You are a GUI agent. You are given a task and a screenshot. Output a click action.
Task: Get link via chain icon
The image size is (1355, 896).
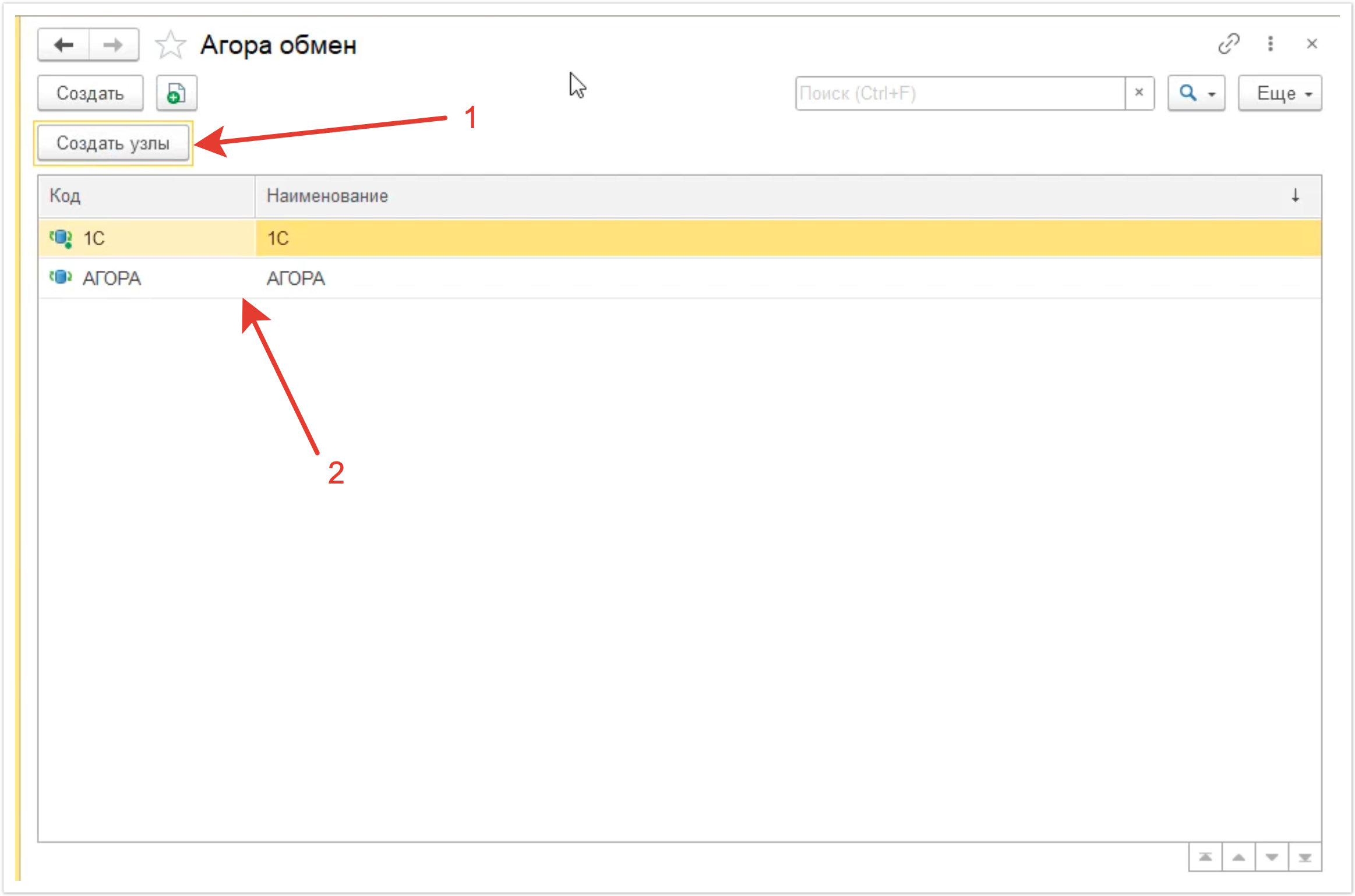1229,44
